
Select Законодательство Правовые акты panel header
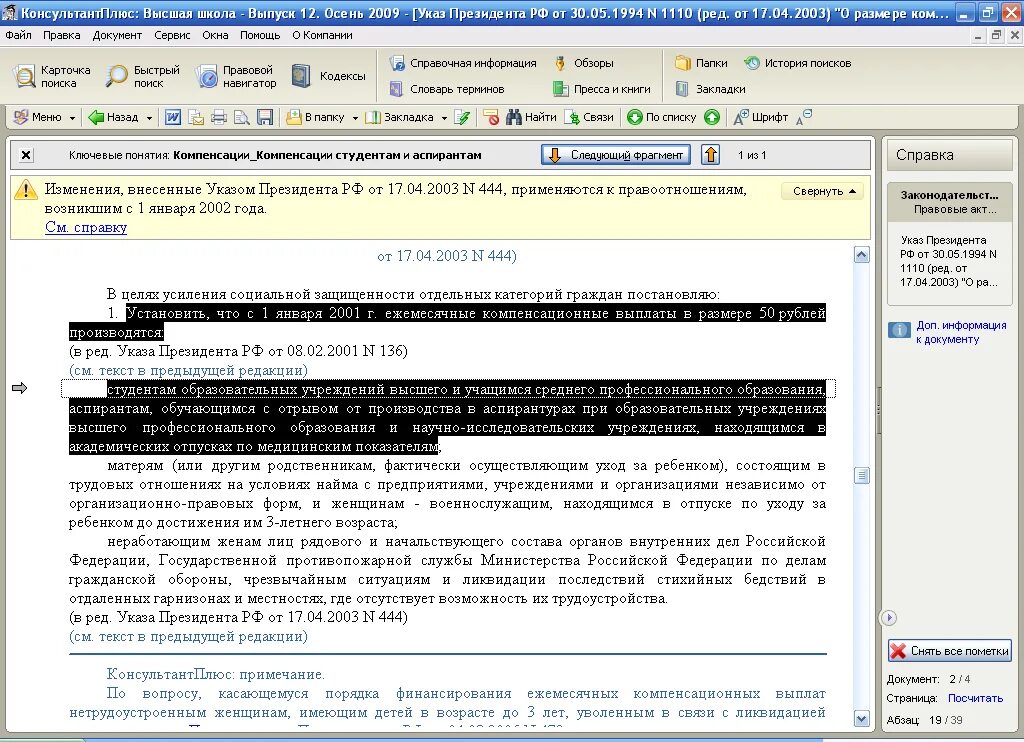pos(950,202)
